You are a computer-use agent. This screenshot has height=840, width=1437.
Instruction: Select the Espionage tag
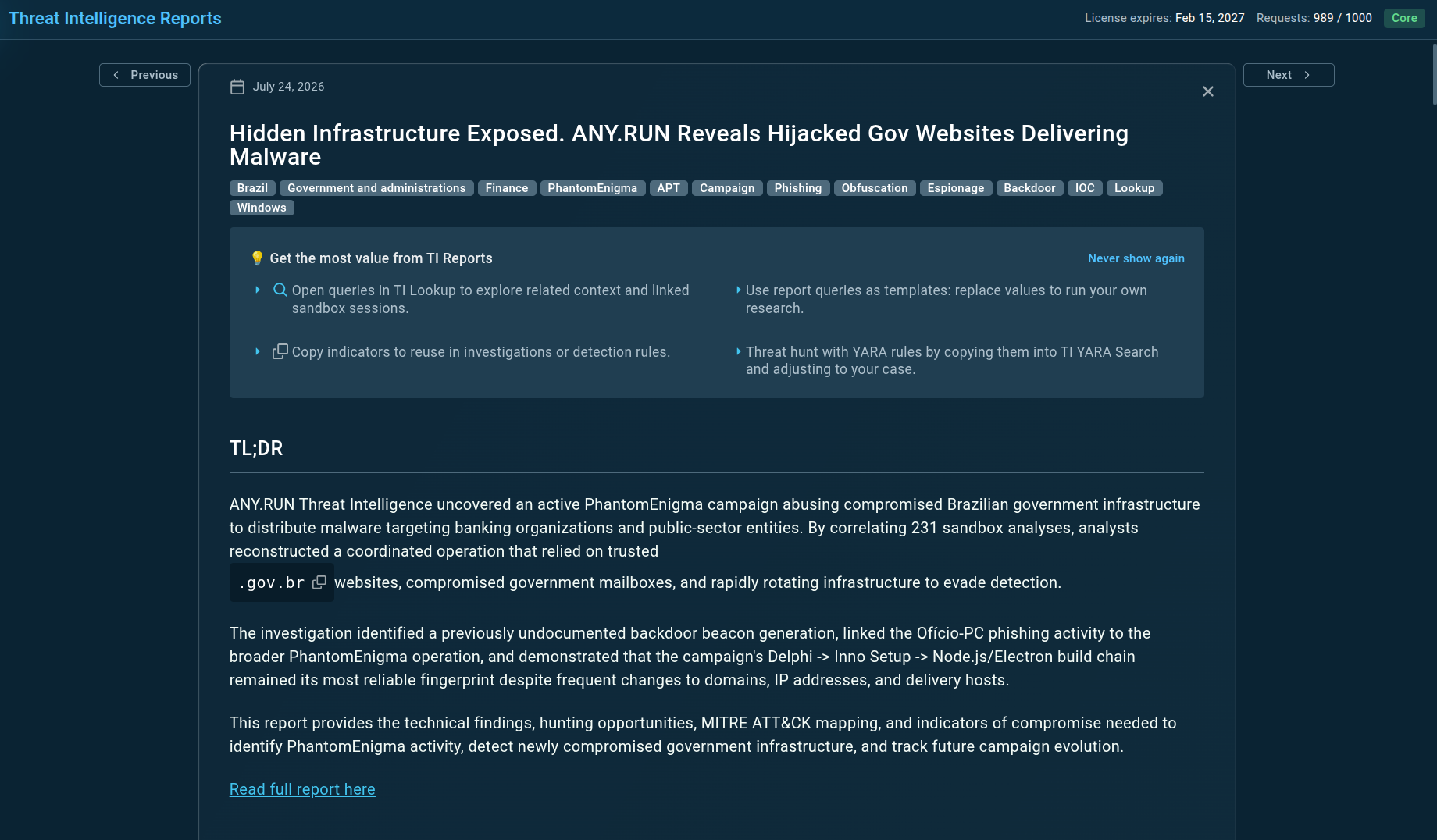coord(956,188)
